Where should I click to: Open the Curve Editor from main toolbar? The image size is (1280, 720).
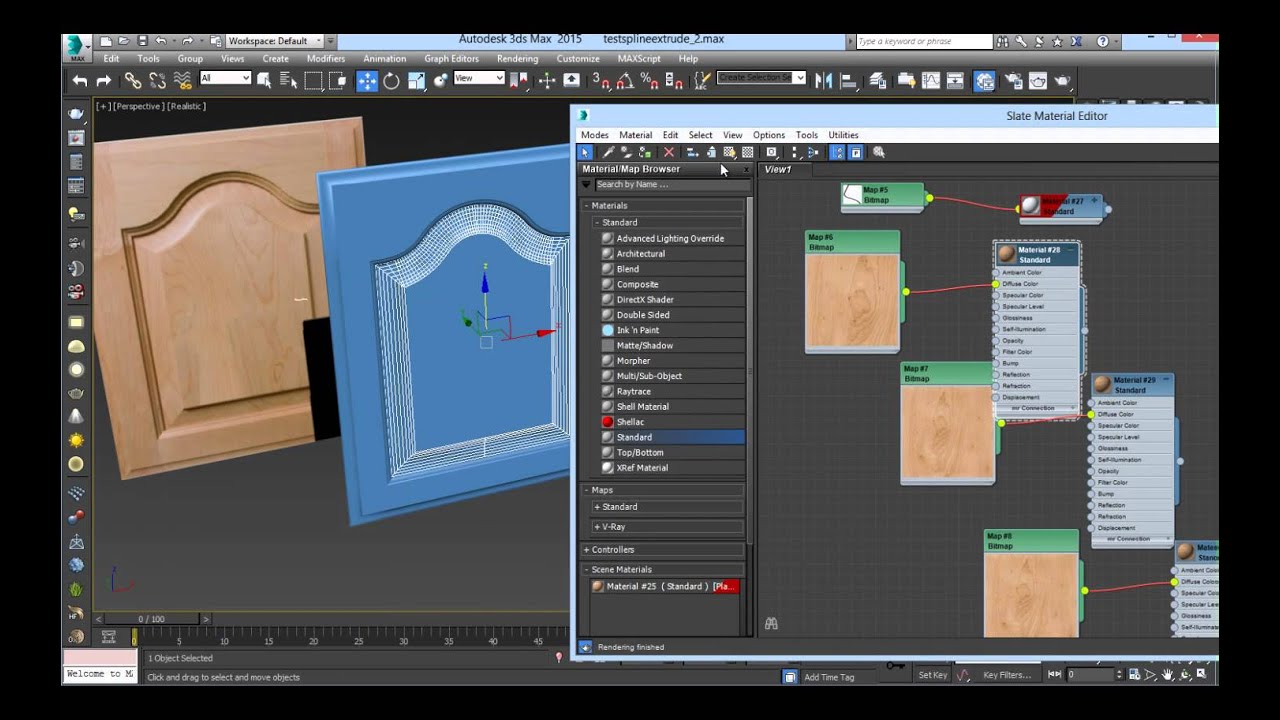(931, 81)
